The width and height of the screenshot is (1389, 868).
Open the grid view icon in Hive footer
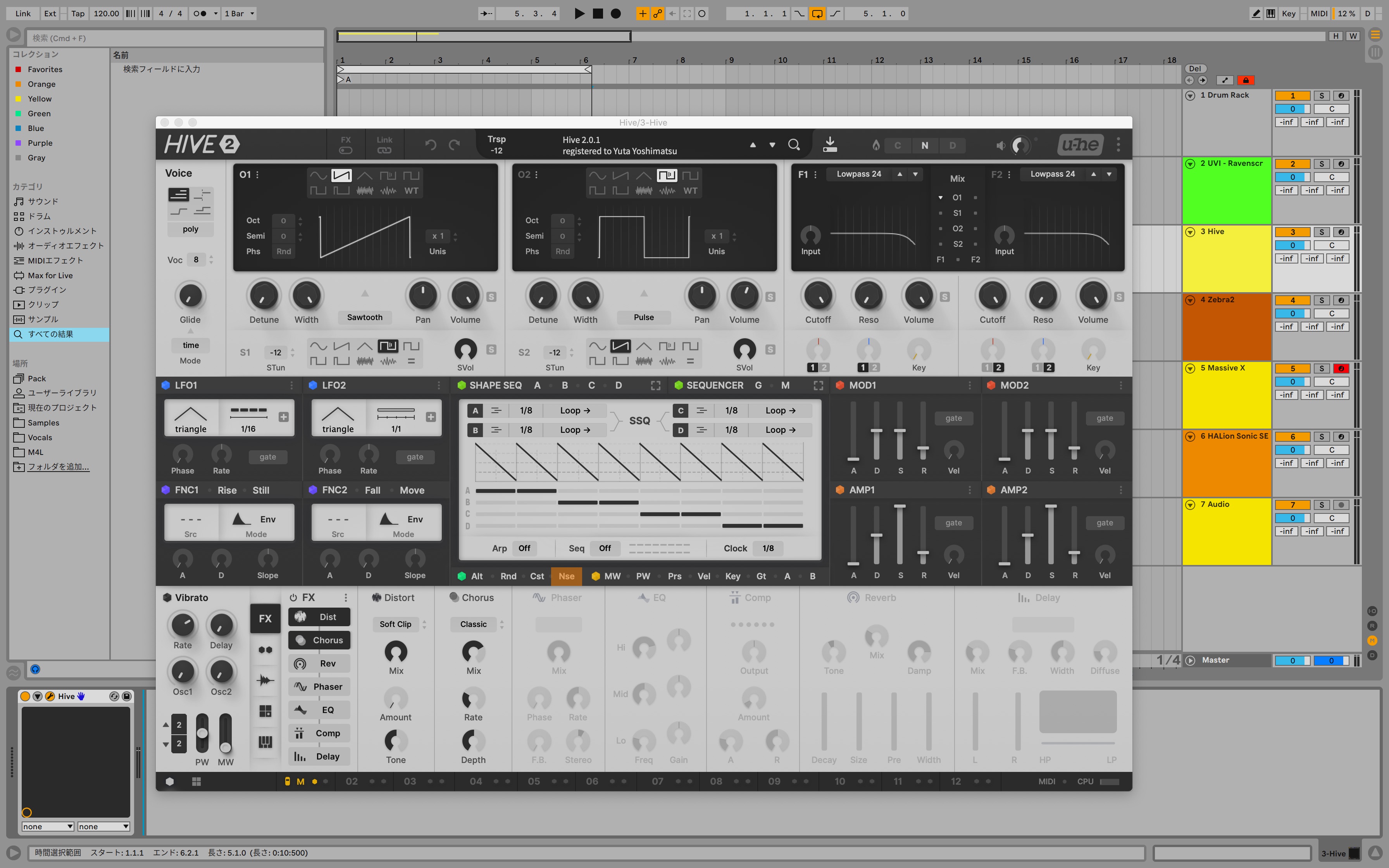coord(196,781)
